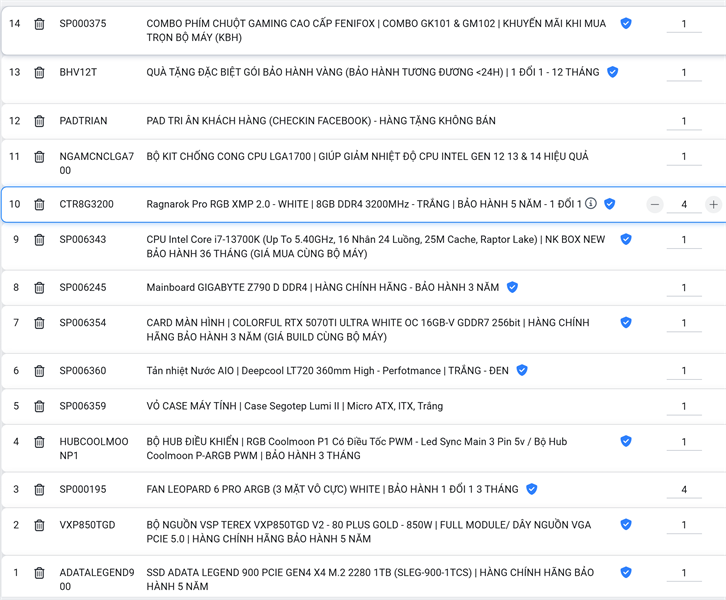Screen dimensions: 726x600
Task: Select the Mainboard GIGABYTE Z790 D product name
Action: pyautogui.click(x=322, y=288)
